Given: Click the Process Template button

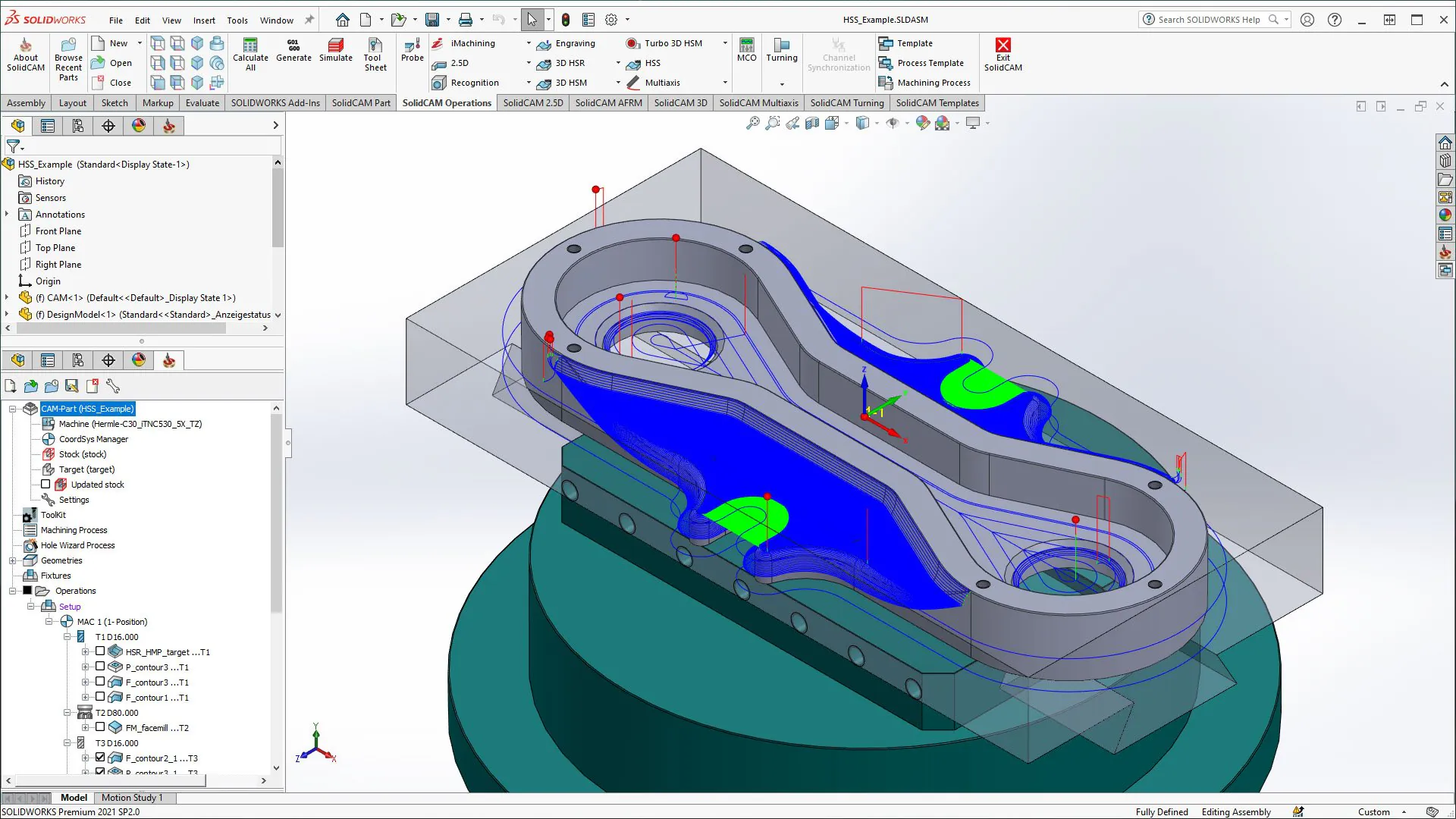Looking at the screenshot, I should tap(930, 63).
